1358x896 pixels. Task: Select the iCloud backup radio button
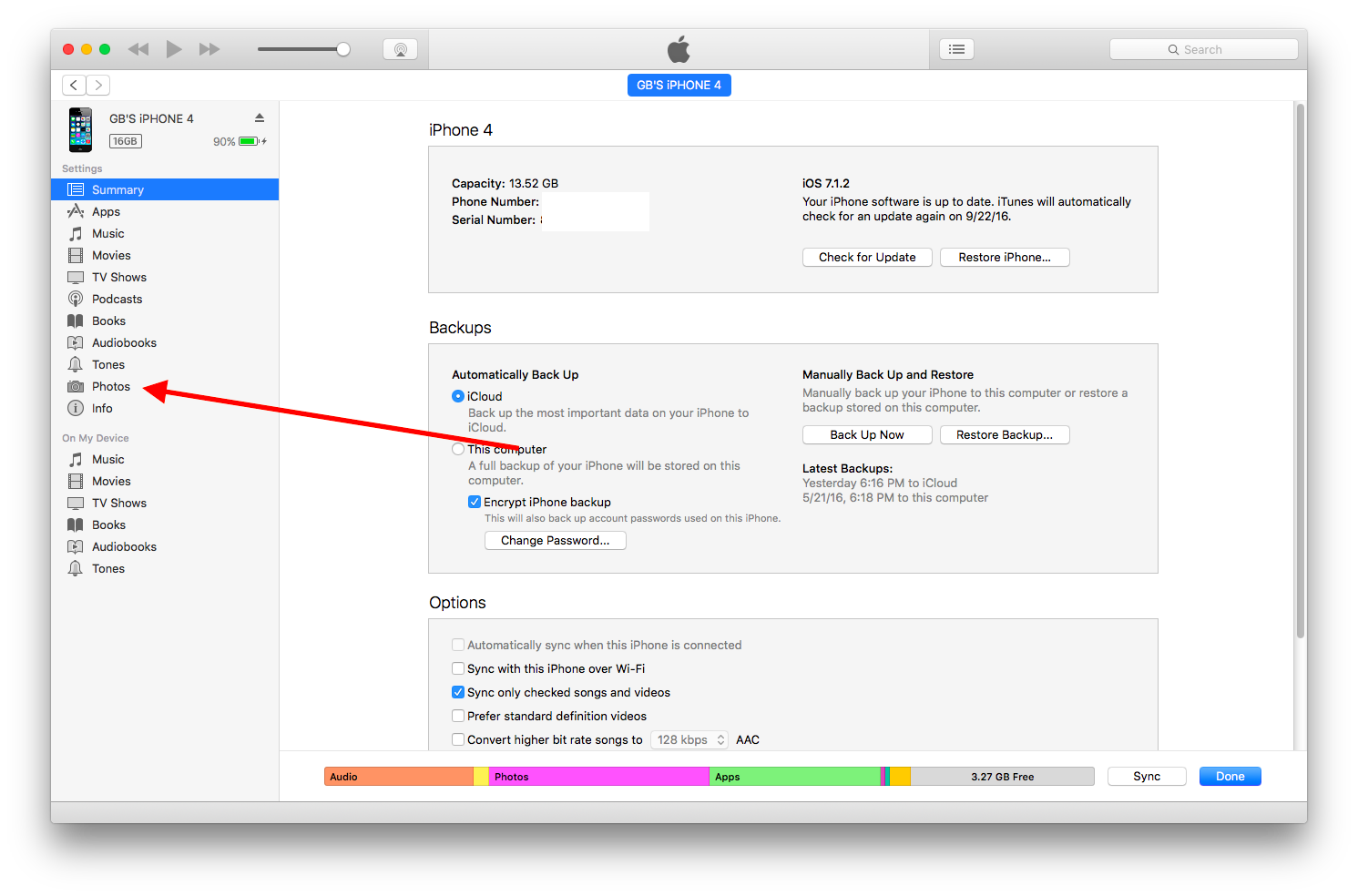point(458,396)
